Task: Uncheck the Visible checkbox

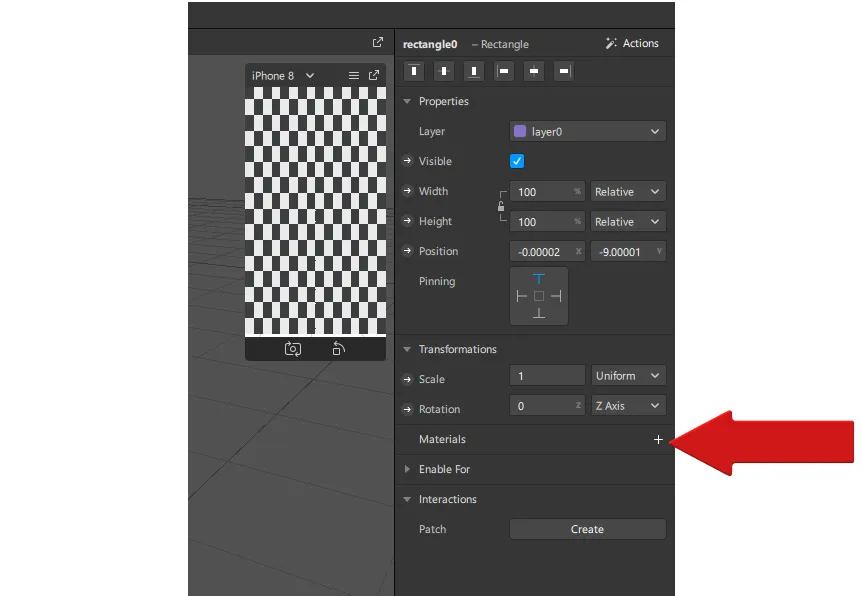Action: pos(517,161)
